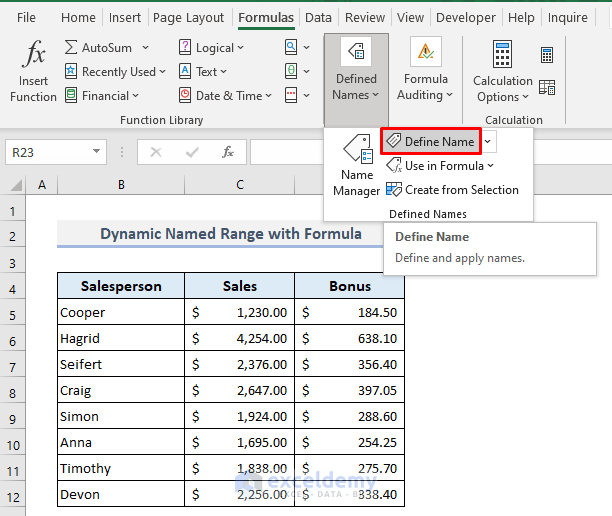Click in the formula bar input
Viewport: 612px width, 516px height.
287,152
